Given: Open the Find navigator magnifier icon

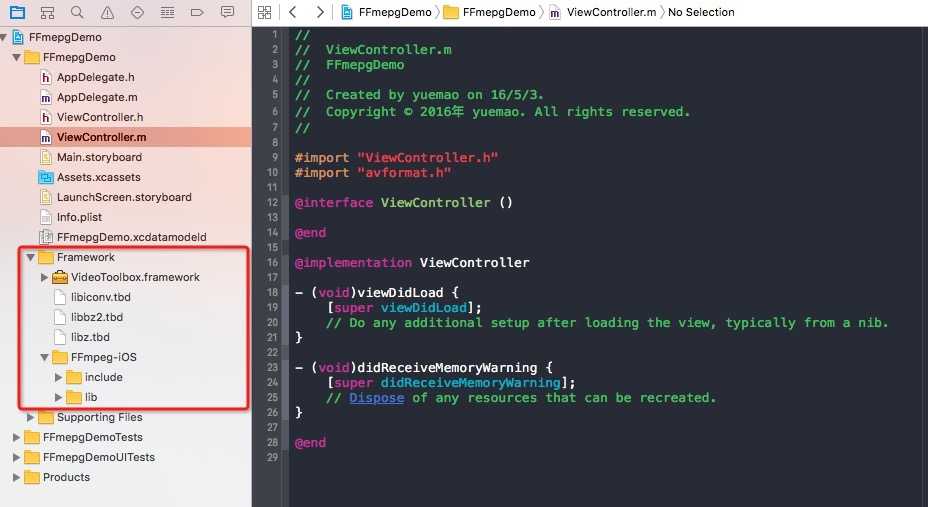Looking at the screenshot, I should [77, 12].
